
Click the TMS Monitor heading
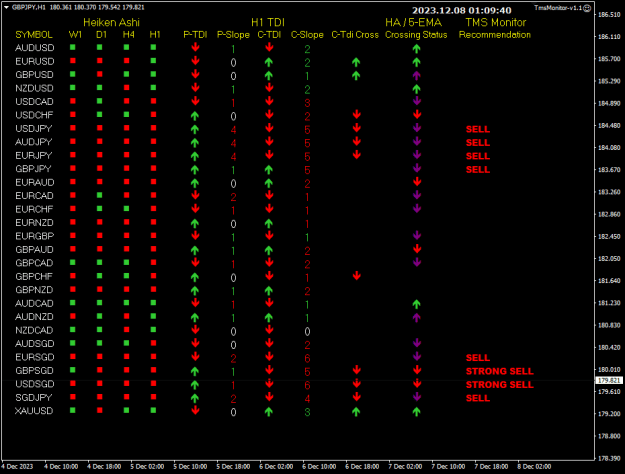tap(496, 22)
